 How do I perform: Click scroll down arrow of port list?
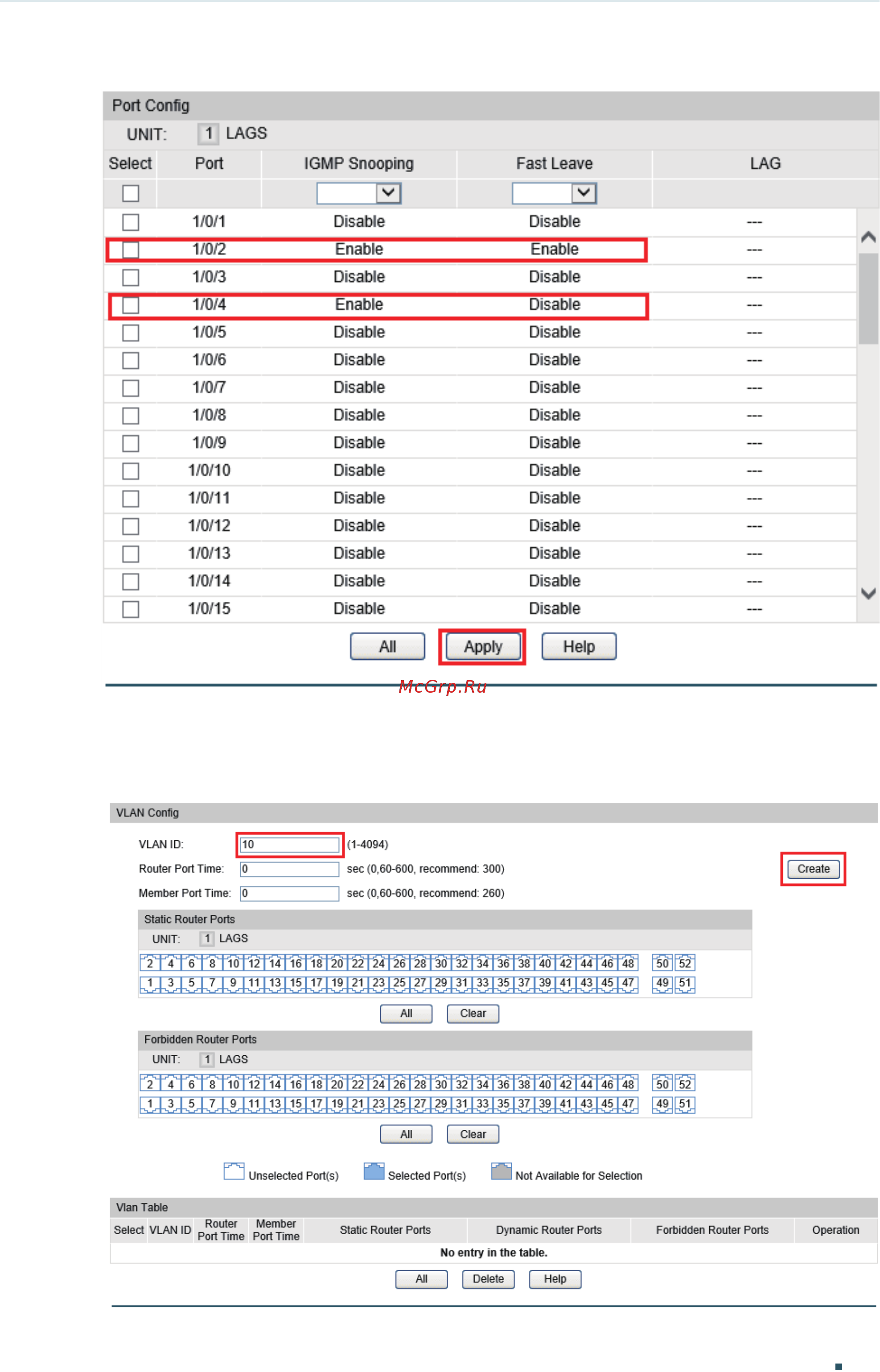tap(868, 593)
